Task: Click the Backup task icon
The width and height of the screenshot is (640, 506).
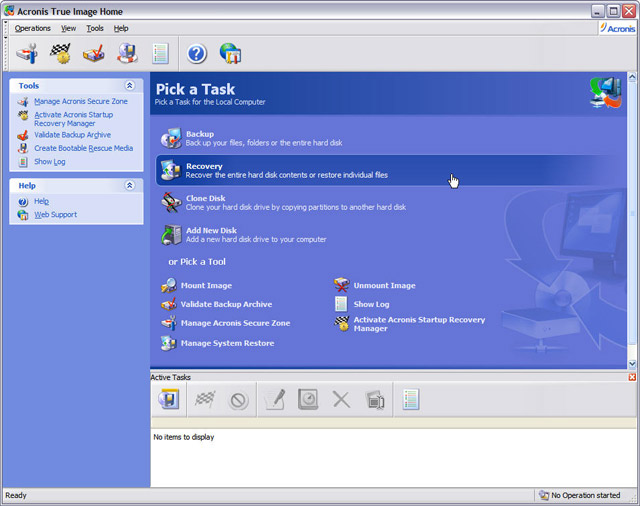Action: [x=171, y=138]
